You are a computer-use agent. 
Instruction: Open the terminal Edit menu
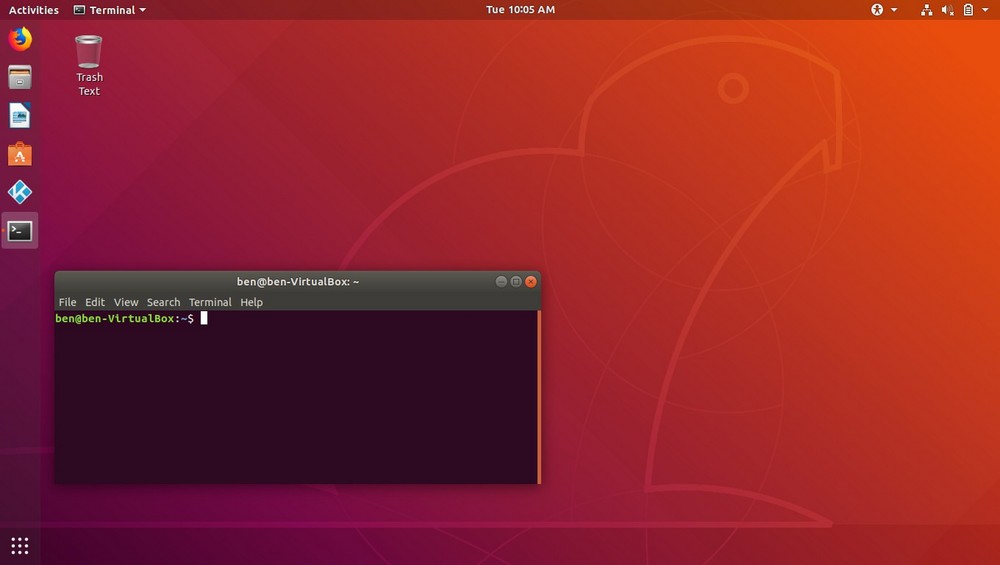(95, 302)
